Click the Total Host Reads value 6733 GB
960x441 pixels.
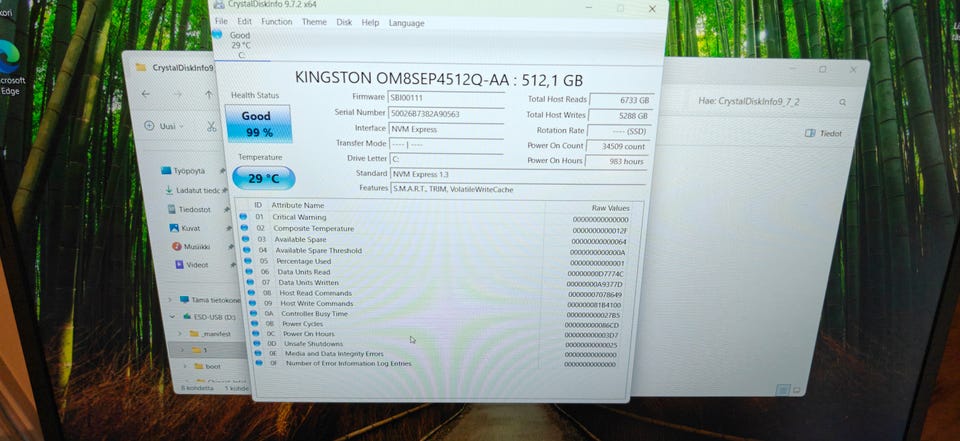pyautogui.click(x=620, y=100)
